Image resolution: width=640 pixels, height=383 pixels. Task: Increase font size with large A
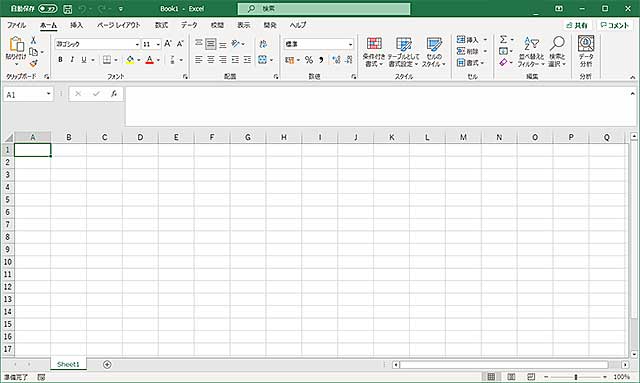(168, 44)
